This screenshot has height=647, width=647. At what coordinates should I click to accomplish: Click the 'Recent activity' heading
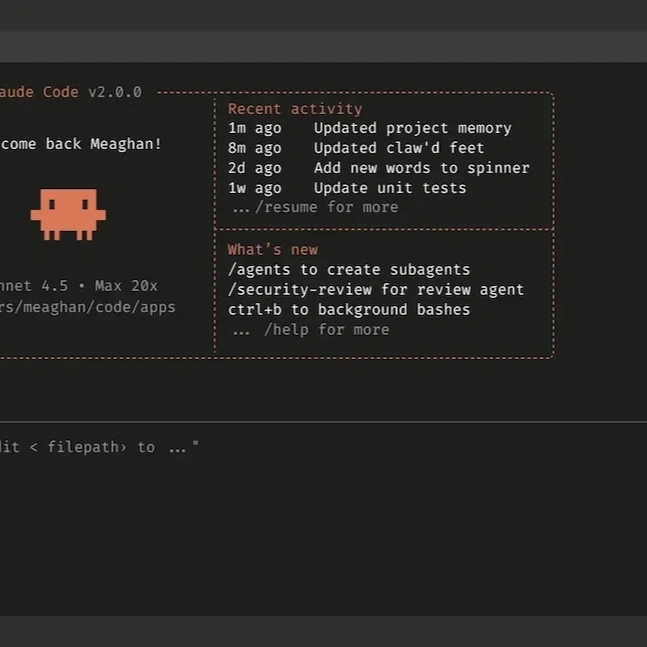pyautogui.click(x=295, y=109)
